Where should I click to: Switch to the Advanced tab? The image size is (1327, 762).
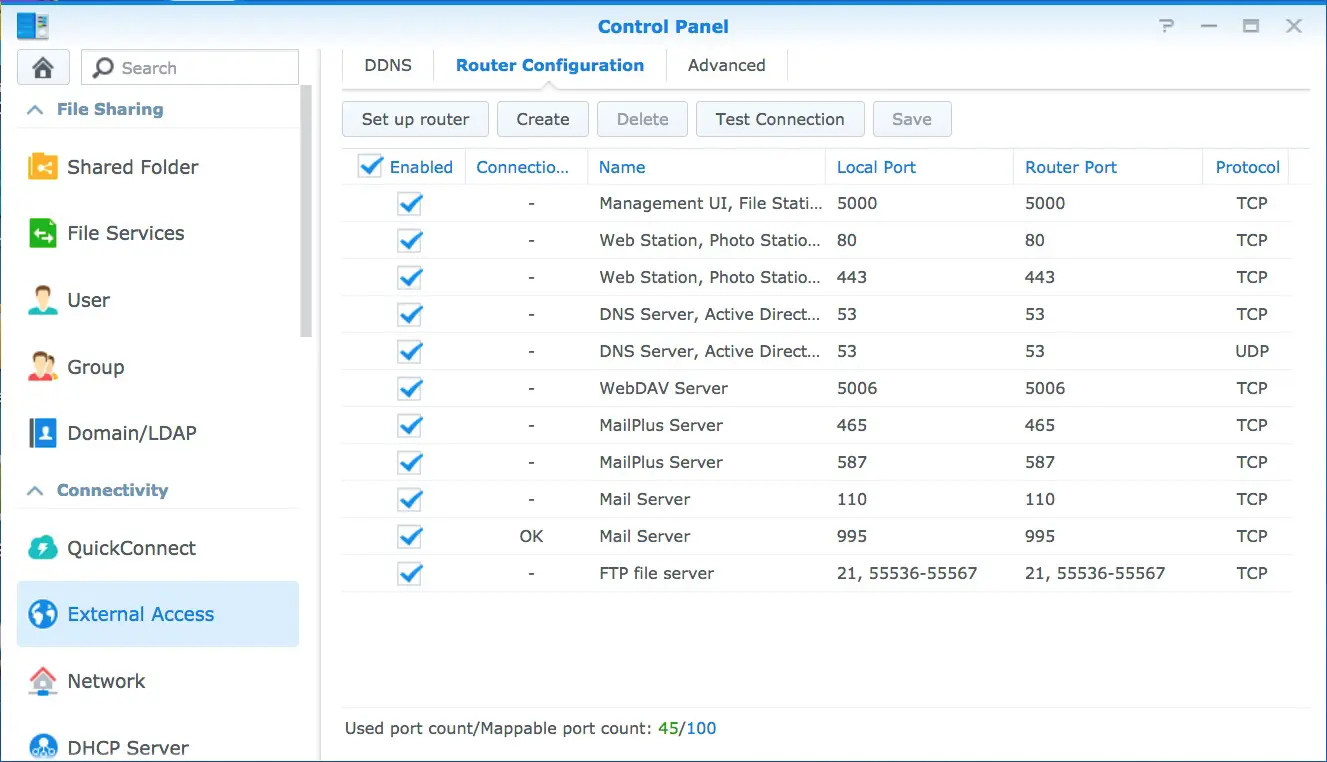[726, 66]
